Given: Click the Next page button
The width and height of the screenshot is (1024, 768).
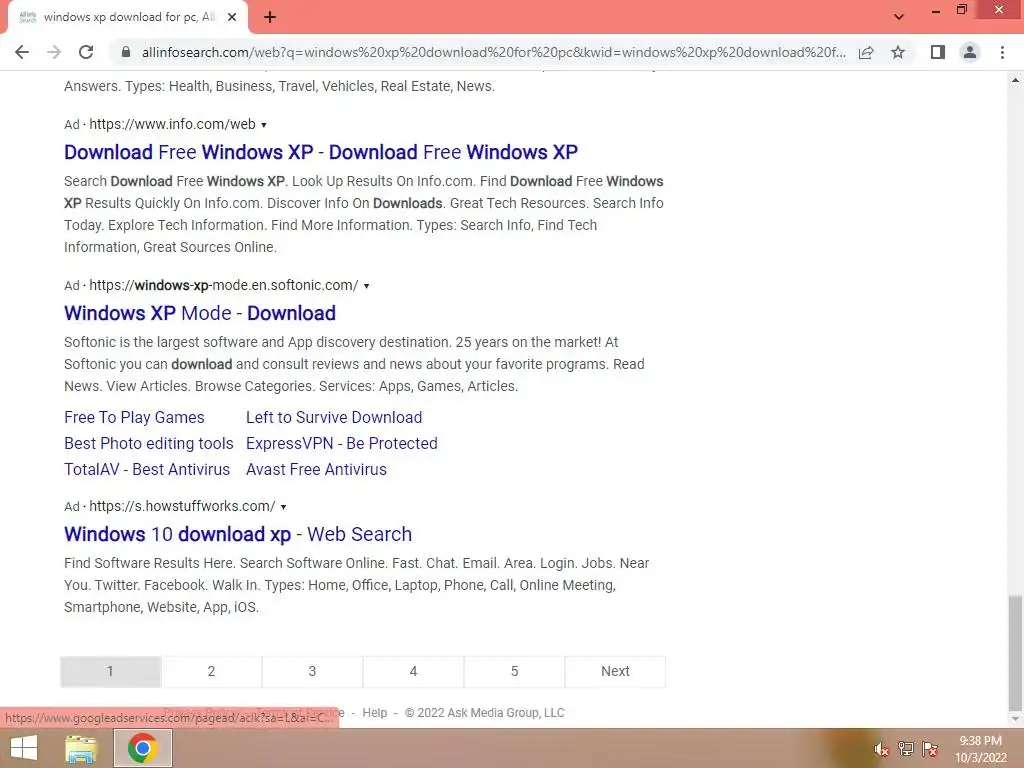Looking at the screenshot, I should [x=615, y=671].
